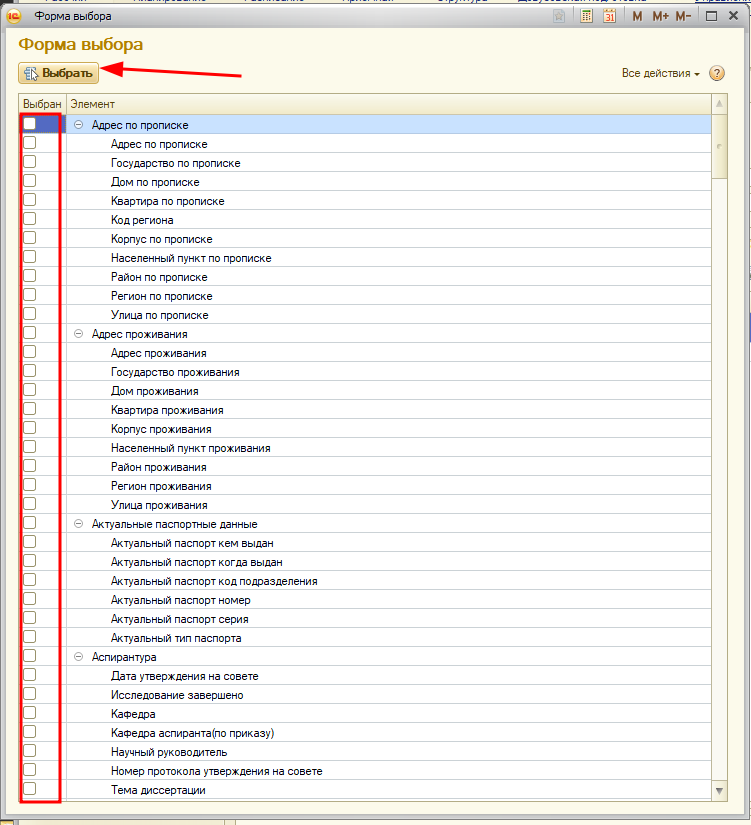The height and width of the screenshot is (825, 751).
Task: Click the 1C application logo icon
Action: pyautogui.click(x=15, y=17)
